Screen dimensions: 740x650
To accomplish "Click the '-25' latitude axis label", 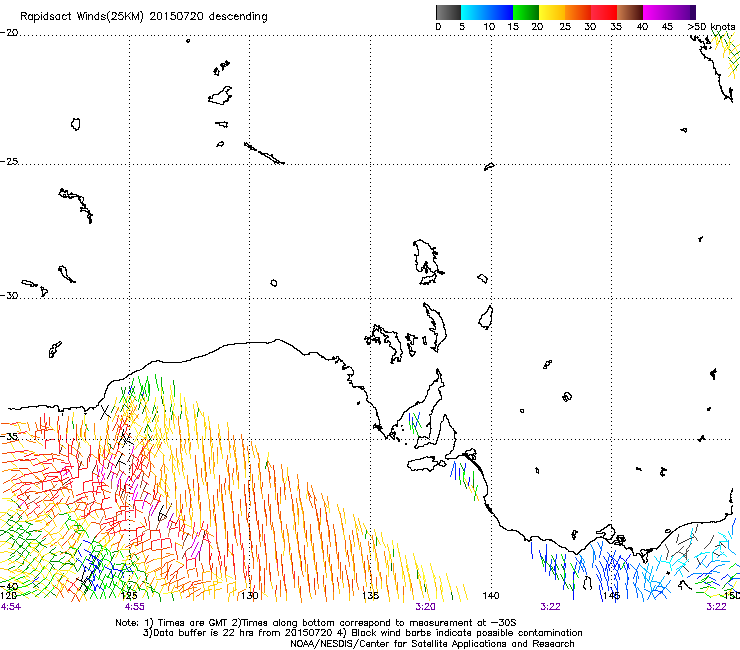I will coord(9,161).
